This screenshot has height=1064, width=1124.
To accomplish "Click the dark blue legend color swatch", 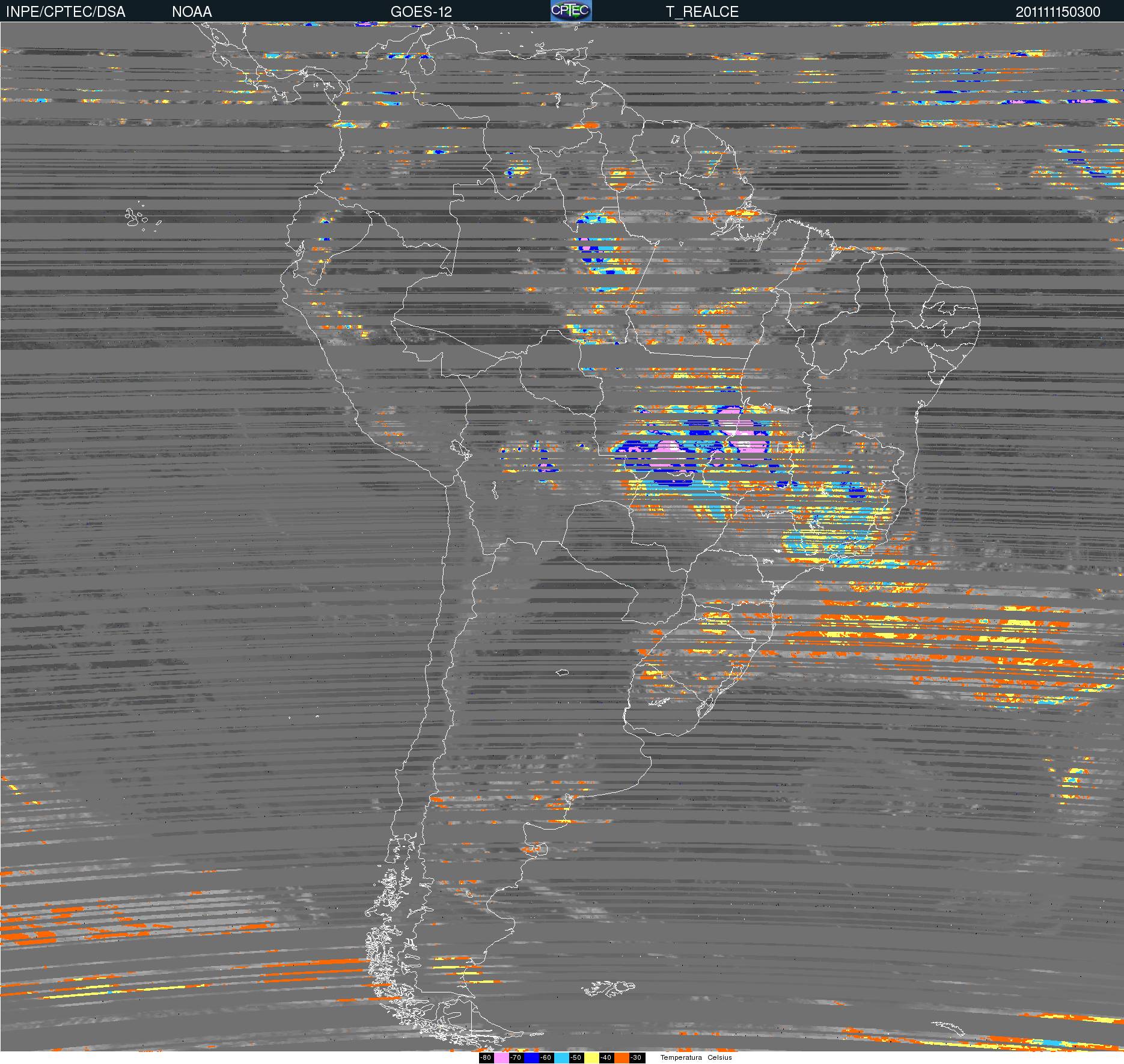I will point(531,1058).
